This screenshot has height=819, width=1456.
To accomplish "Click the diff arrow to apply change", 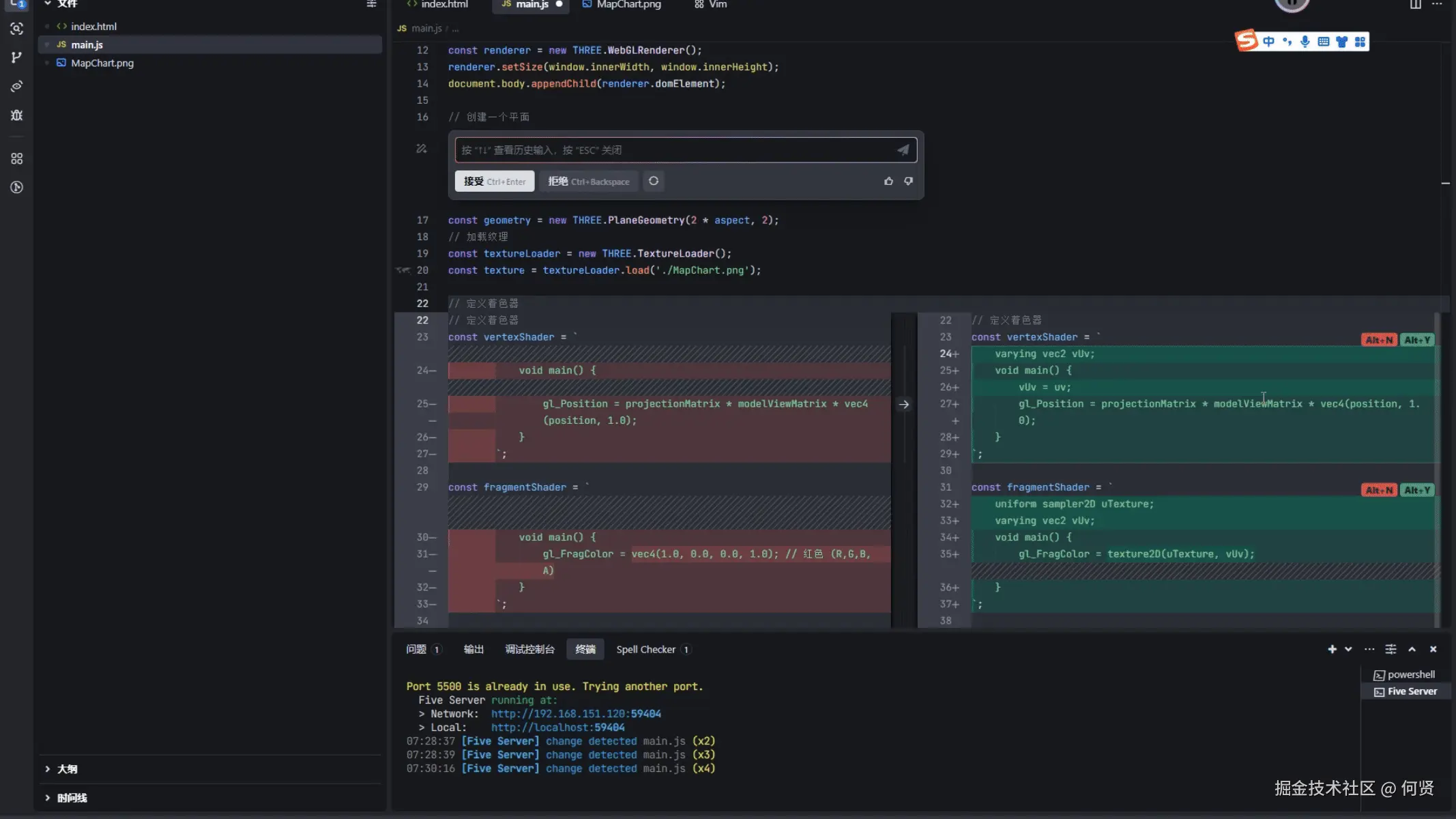I will tap(903, 404).
